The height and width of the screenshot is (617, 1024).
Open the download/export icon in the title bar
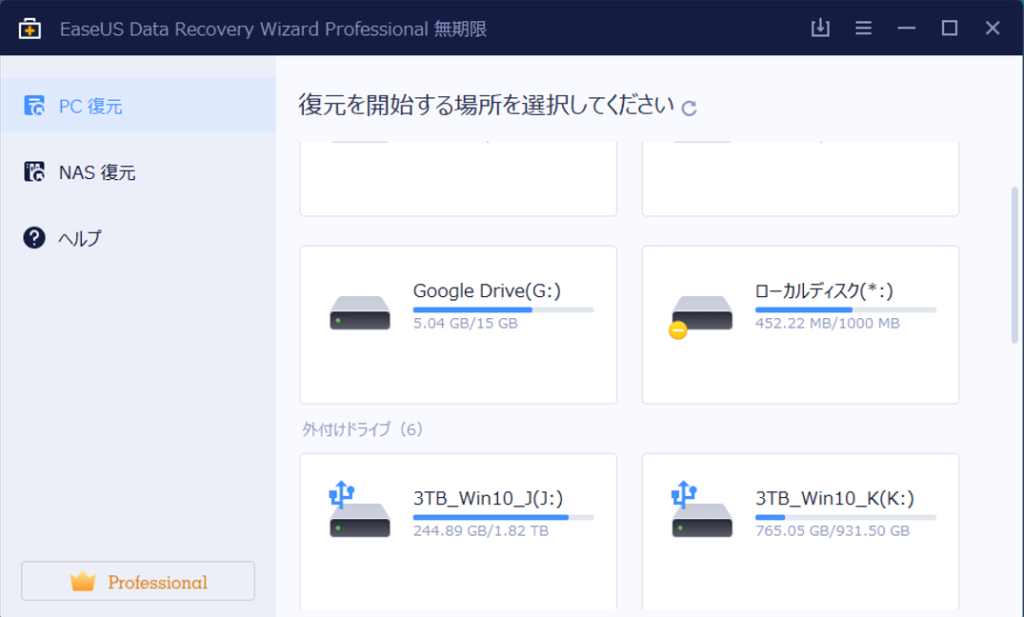point(820,28)
